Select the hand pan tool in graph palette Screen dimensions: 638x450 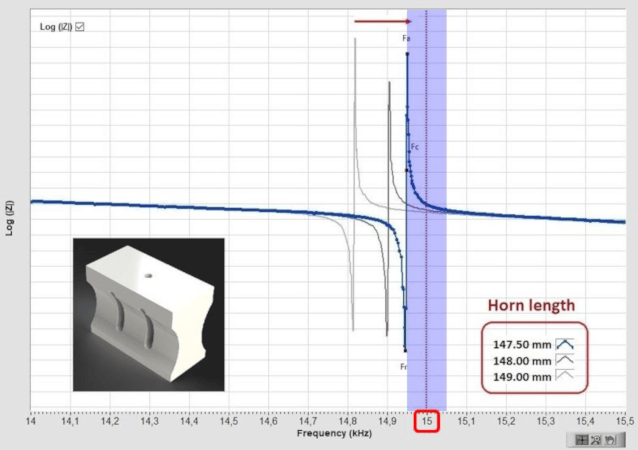pos(610,440)
